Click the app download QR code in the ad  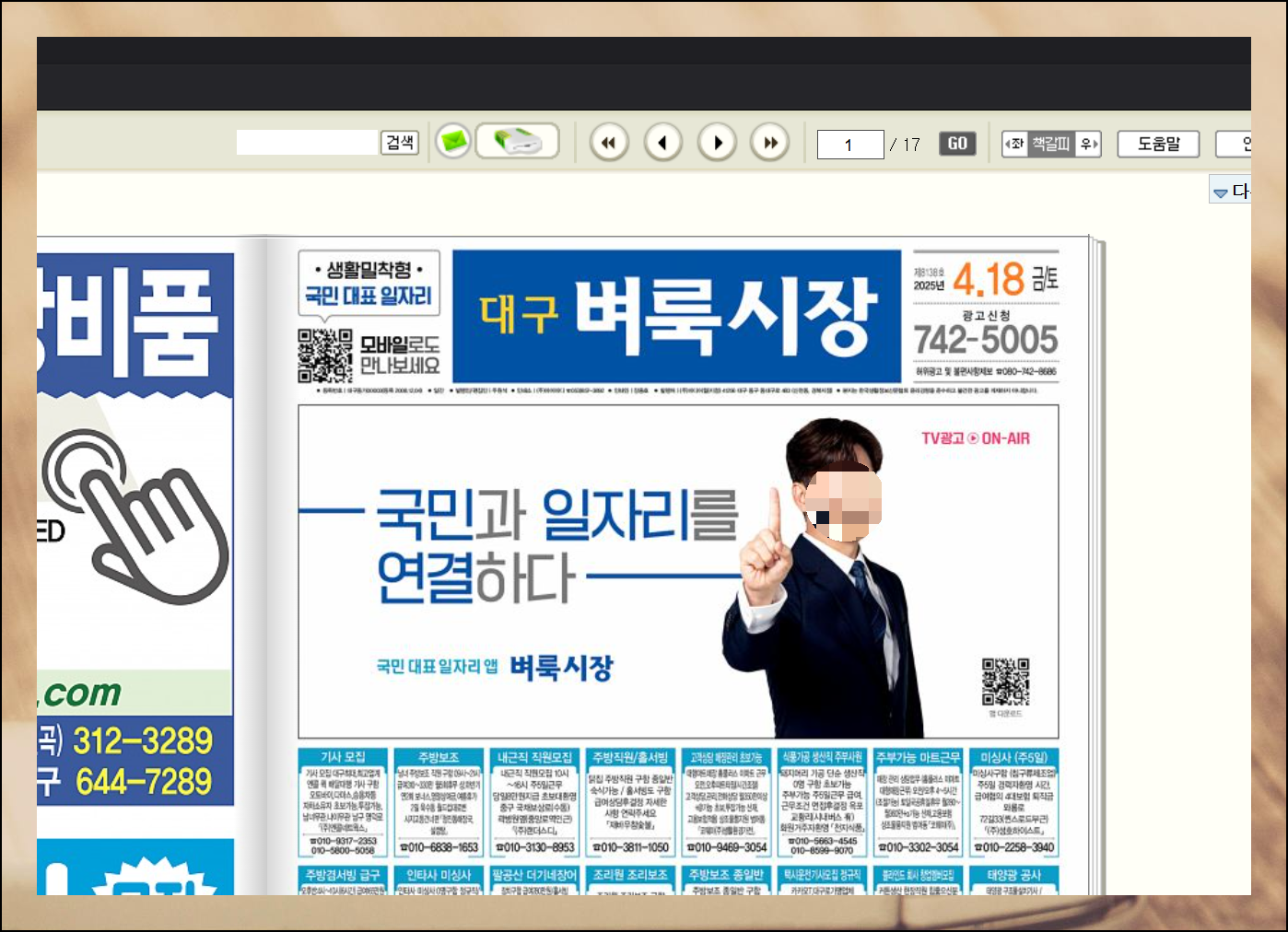(x=1005, y=682)
